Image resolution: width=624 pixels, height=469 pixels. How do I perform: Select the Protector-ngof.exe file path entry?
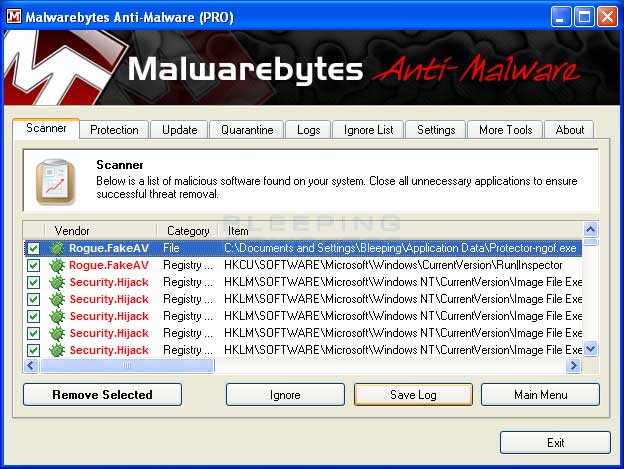(x=400, y=248)
